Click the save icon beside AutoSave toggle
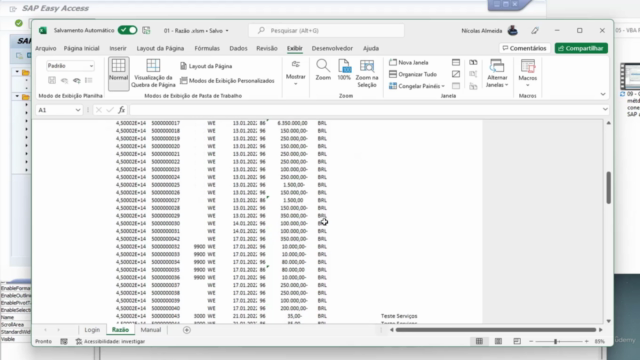This screenshot has height=360, width=640. pos(146,30)
